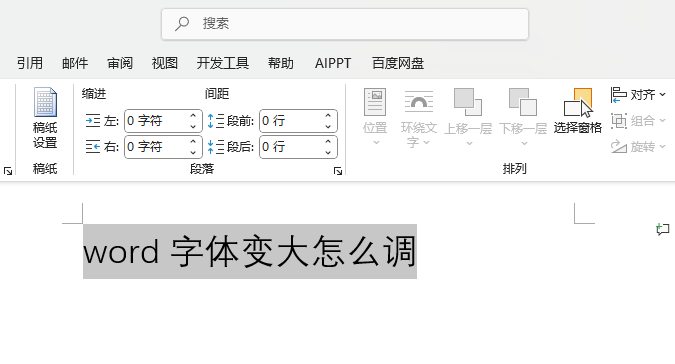Open the 段落 paragraph dialog launcher
Image resolution: width=675 pixels, height=364 pixels.
pos(338,171)
